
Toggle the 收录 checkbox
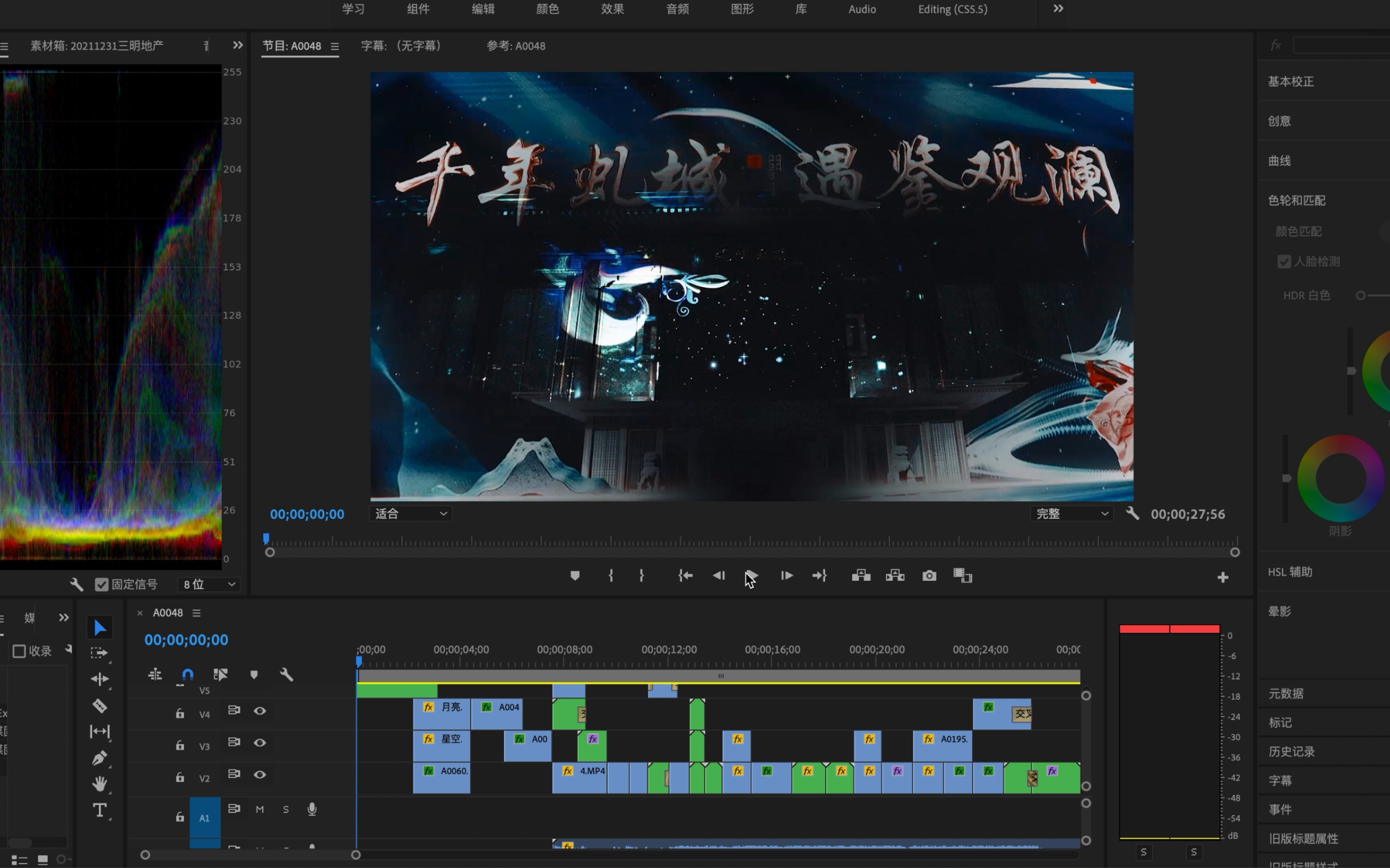point(19,651)
